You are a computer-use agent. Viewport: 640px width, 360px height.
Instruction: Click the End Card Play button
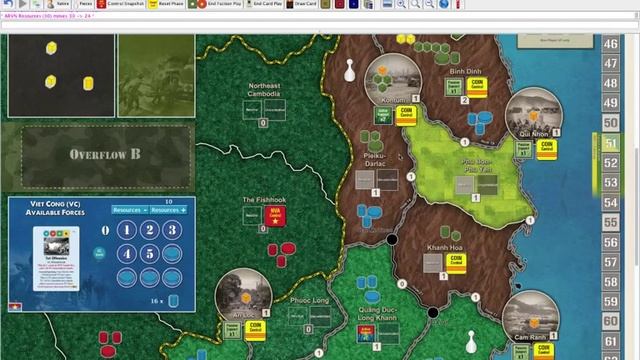[x=264, y=4]
